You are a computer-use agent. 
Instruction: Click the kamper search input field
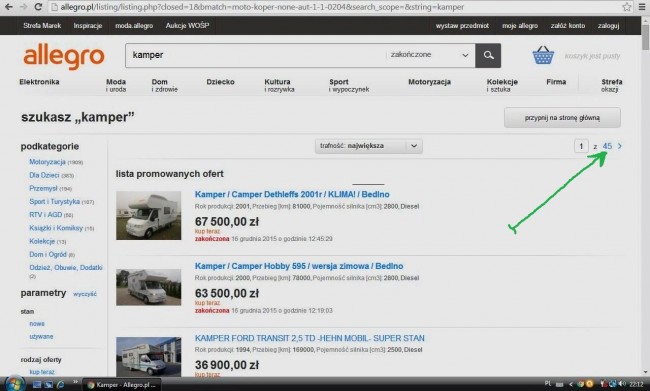pyautogui.click(x=255, y=55)
